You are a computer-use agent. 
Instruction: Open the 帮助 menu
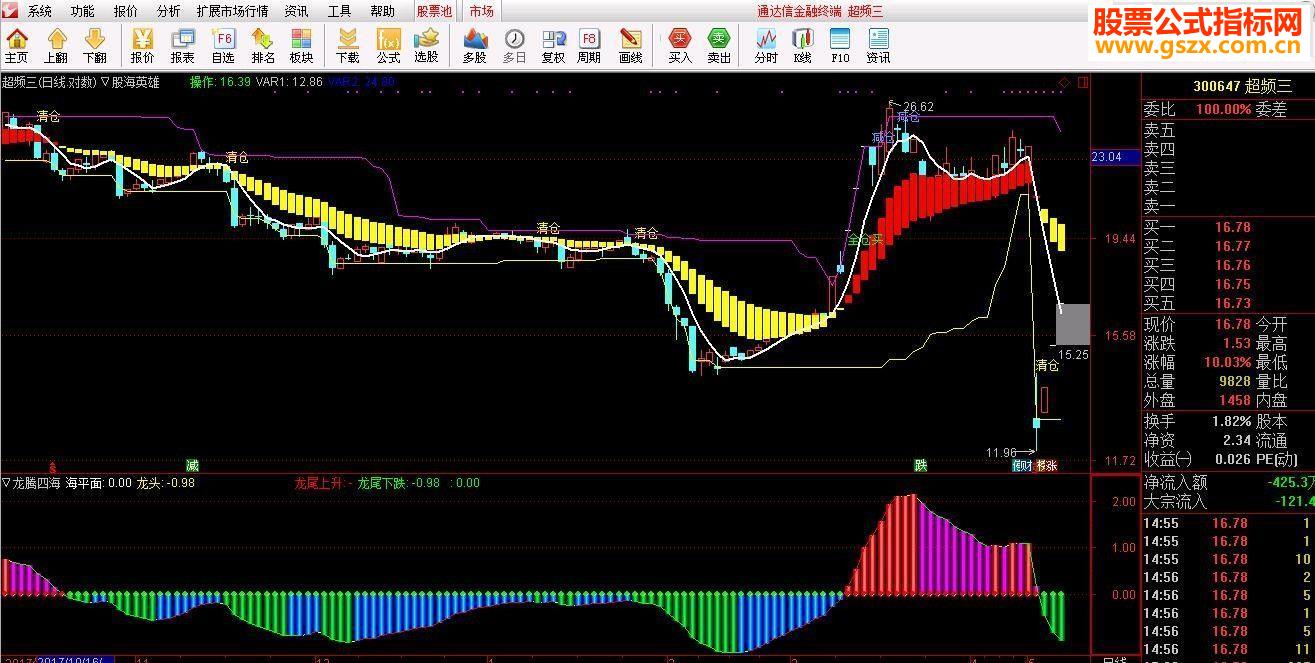pos(382,12)
